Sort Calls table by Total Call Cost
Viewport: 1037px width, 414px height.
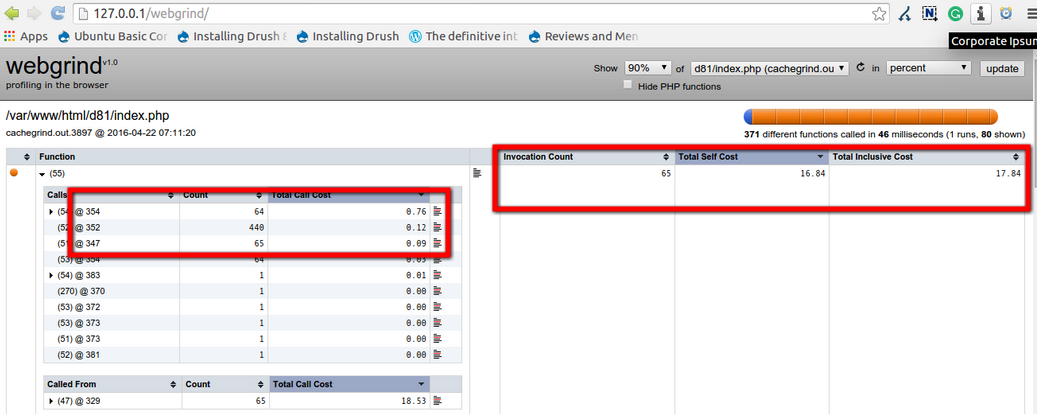coord(349,195)
